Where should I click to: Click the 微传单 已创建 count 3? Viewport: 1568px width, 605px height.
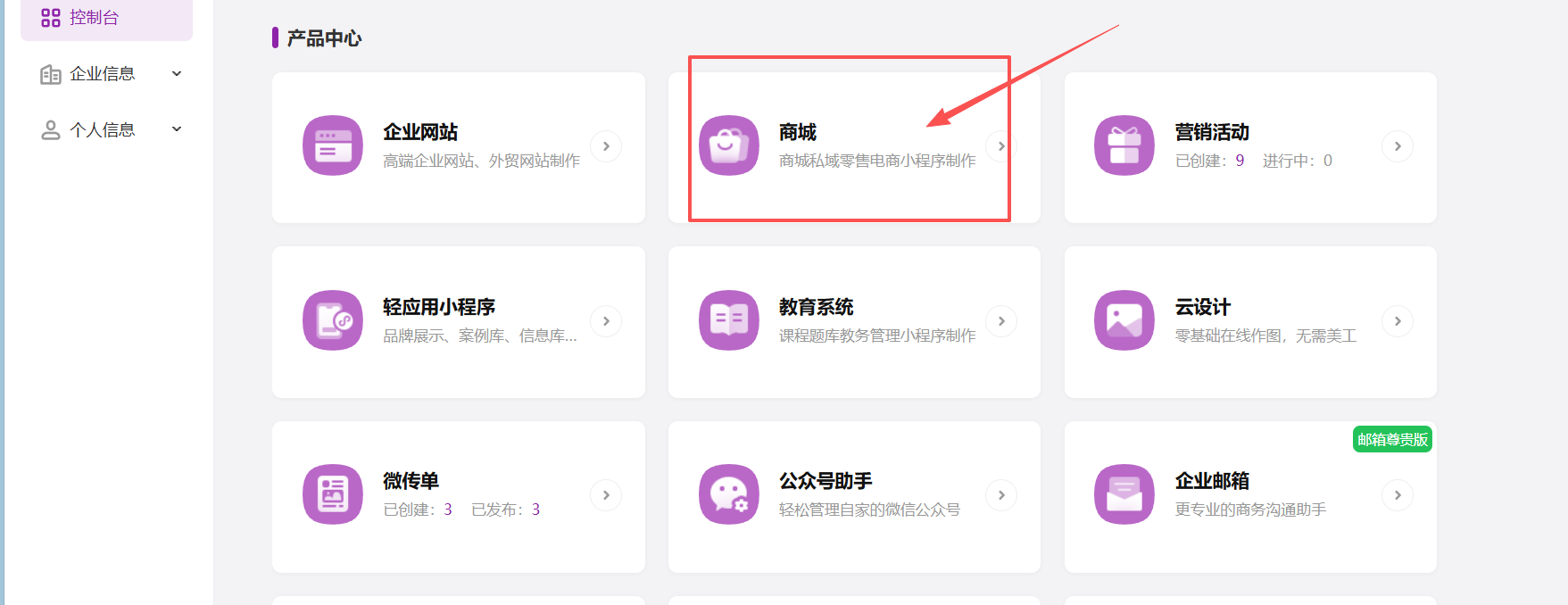tap(448, 510)
